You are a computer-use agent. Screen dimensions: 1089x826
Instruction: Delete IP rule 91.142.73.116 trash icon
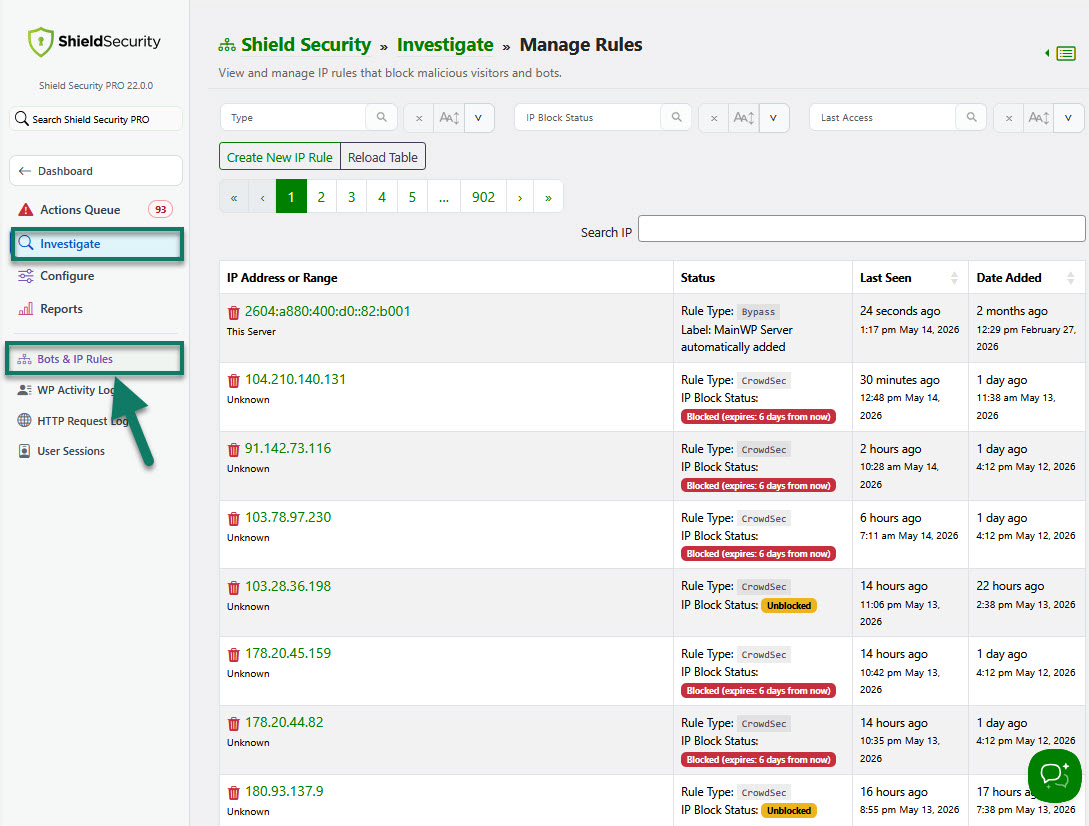[x=233, y=449]
